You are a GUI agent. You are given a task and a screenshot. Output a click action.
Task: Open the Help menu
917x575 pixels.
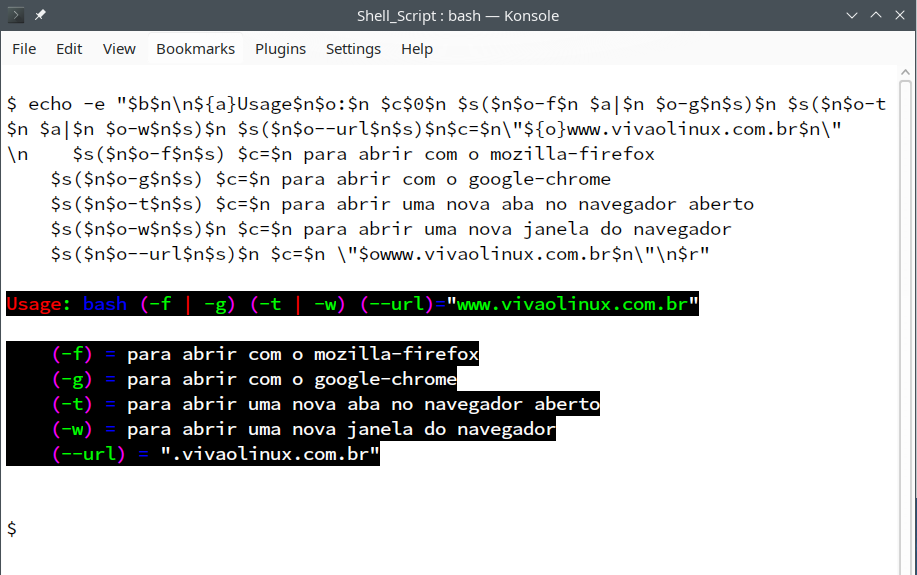pyautogui.click(x=417, y=49)
